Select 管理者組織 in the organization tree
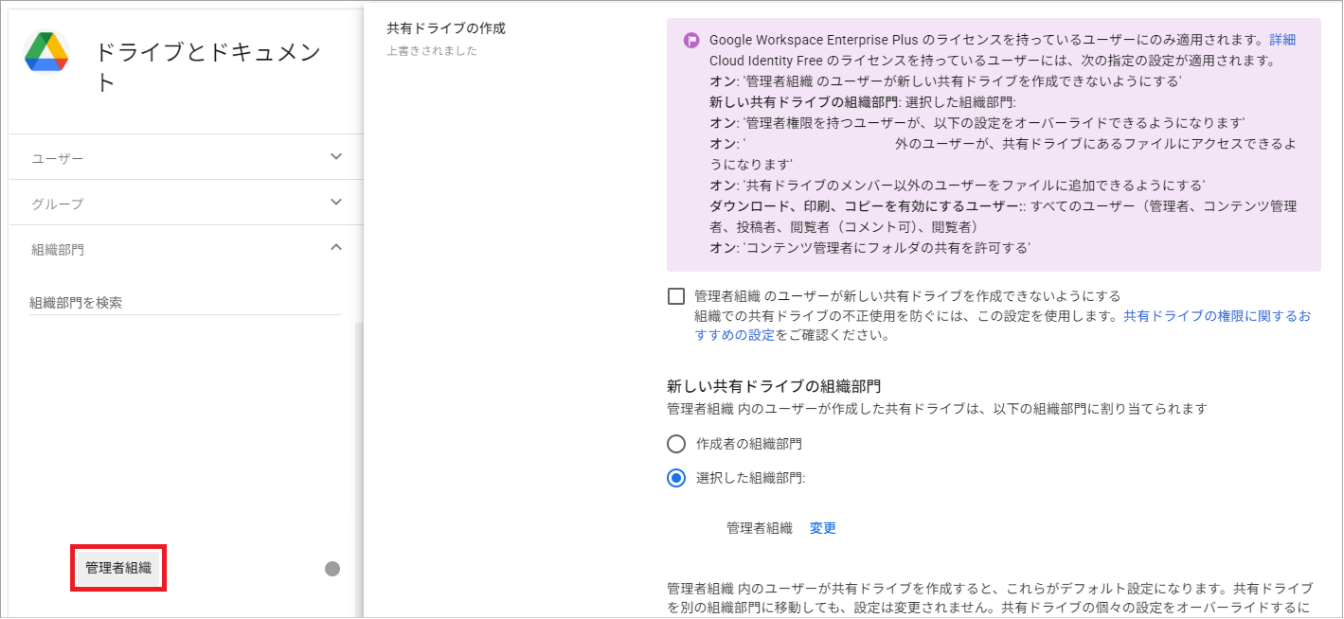Image resolution: width=1344 pixels, height=619 pixels. (x=118, y=568)
